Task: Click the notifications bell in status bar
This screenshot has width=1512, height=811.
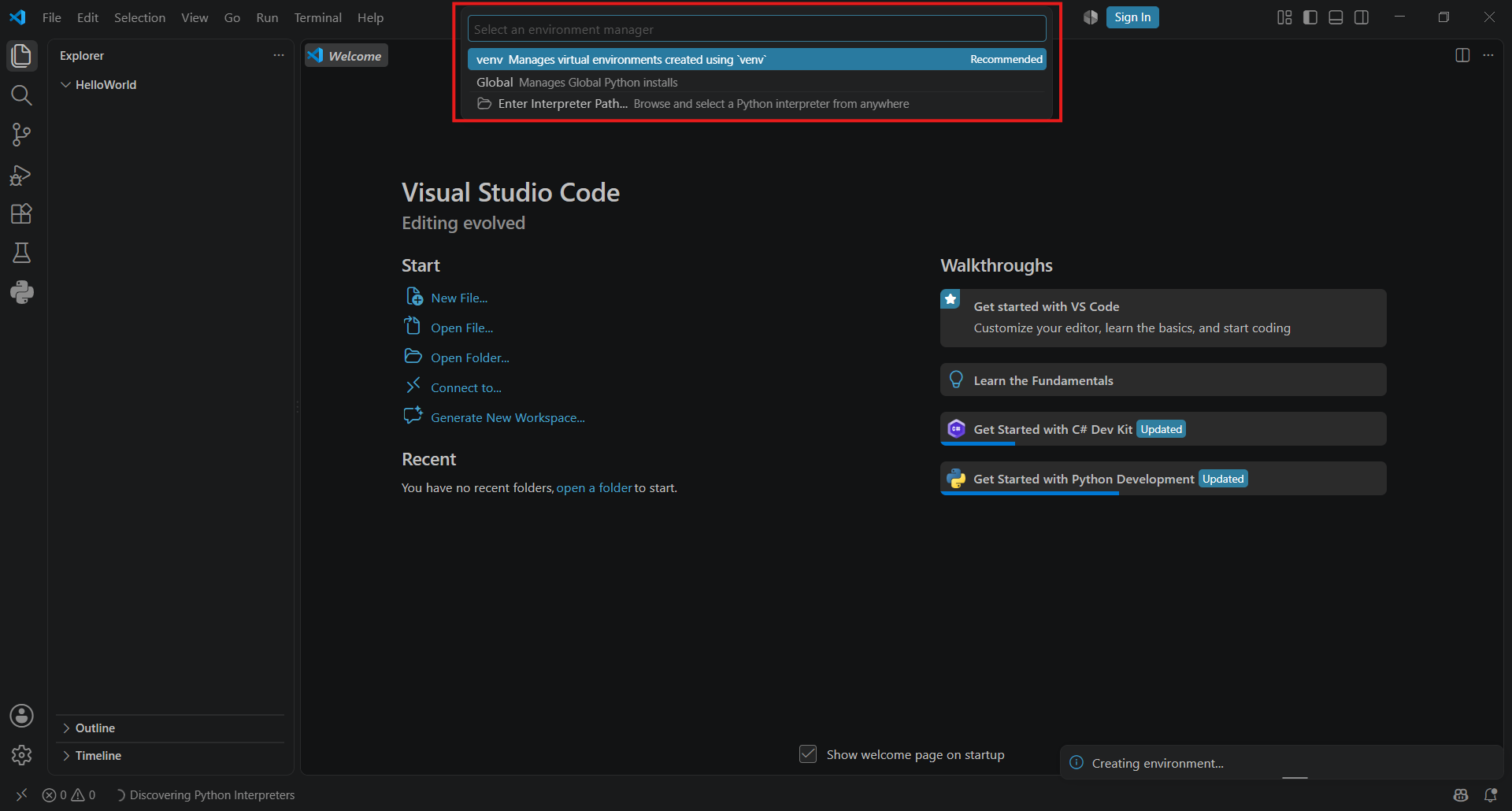Action: (1491, 795)
